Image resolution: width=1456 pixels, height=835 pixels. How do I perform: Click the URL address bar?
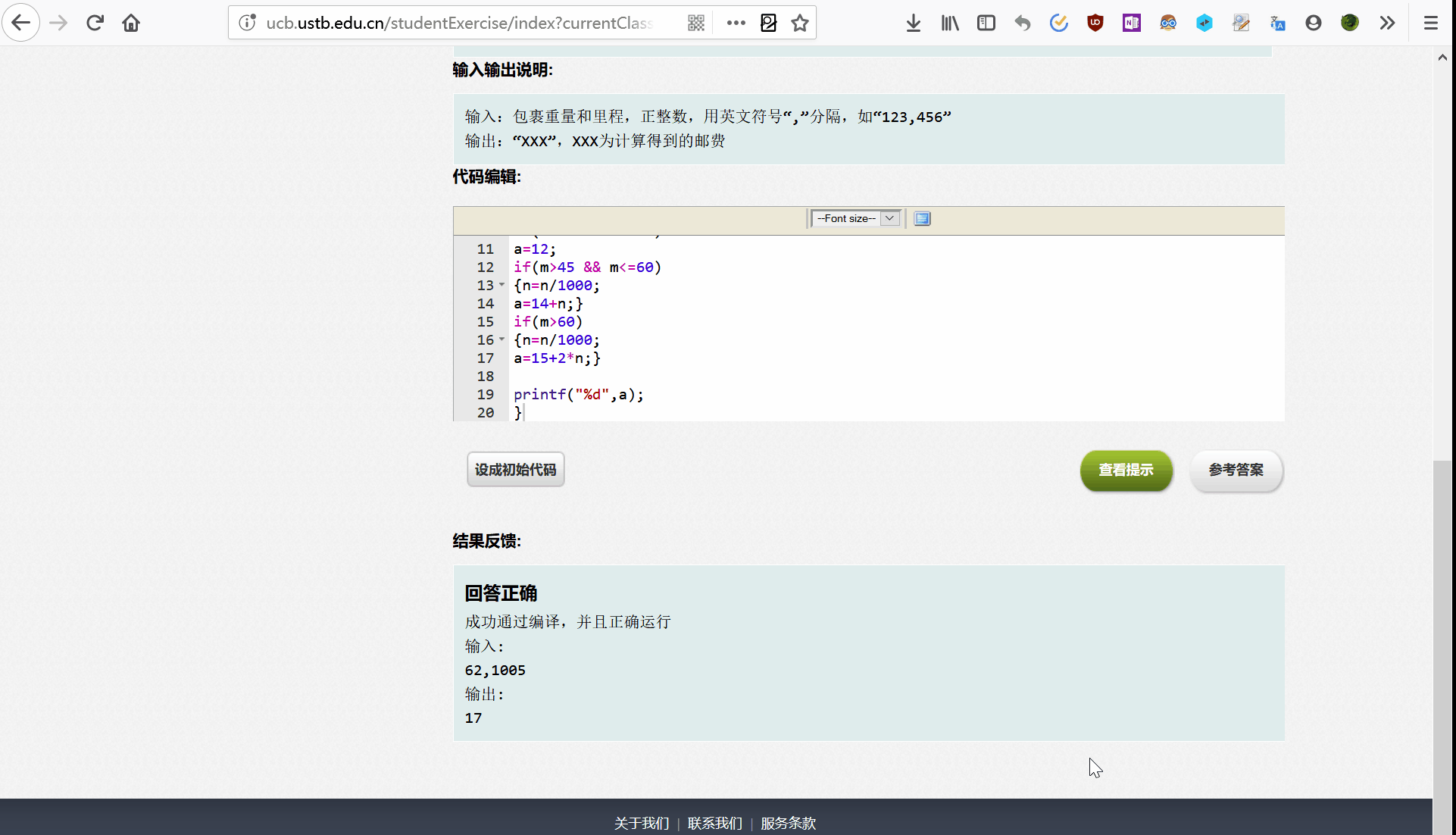pos(459,23)
